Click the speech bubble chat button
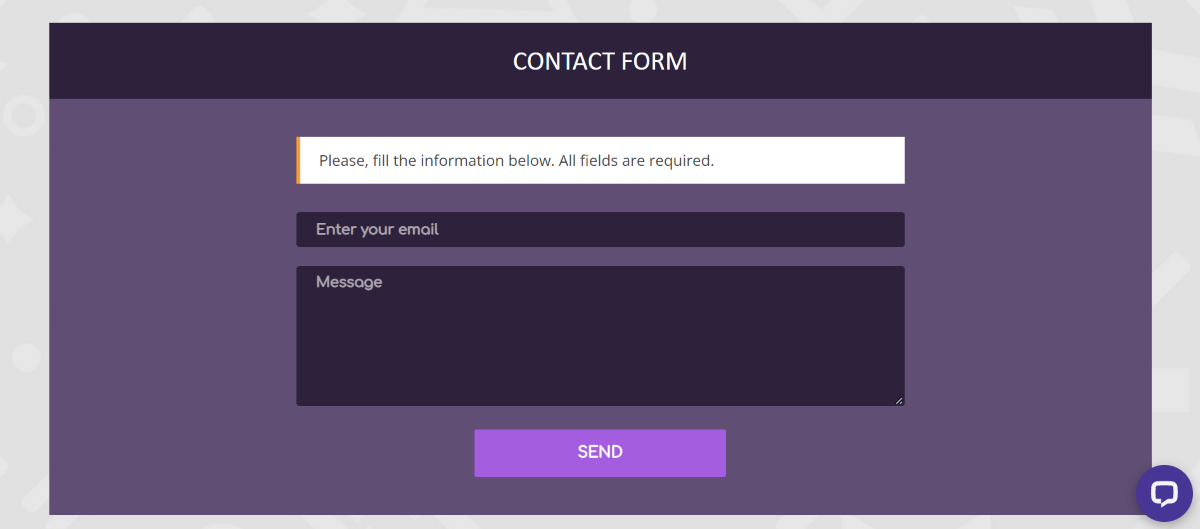Viewport: 1200px width, 529px height. [x=1164, y=493]
